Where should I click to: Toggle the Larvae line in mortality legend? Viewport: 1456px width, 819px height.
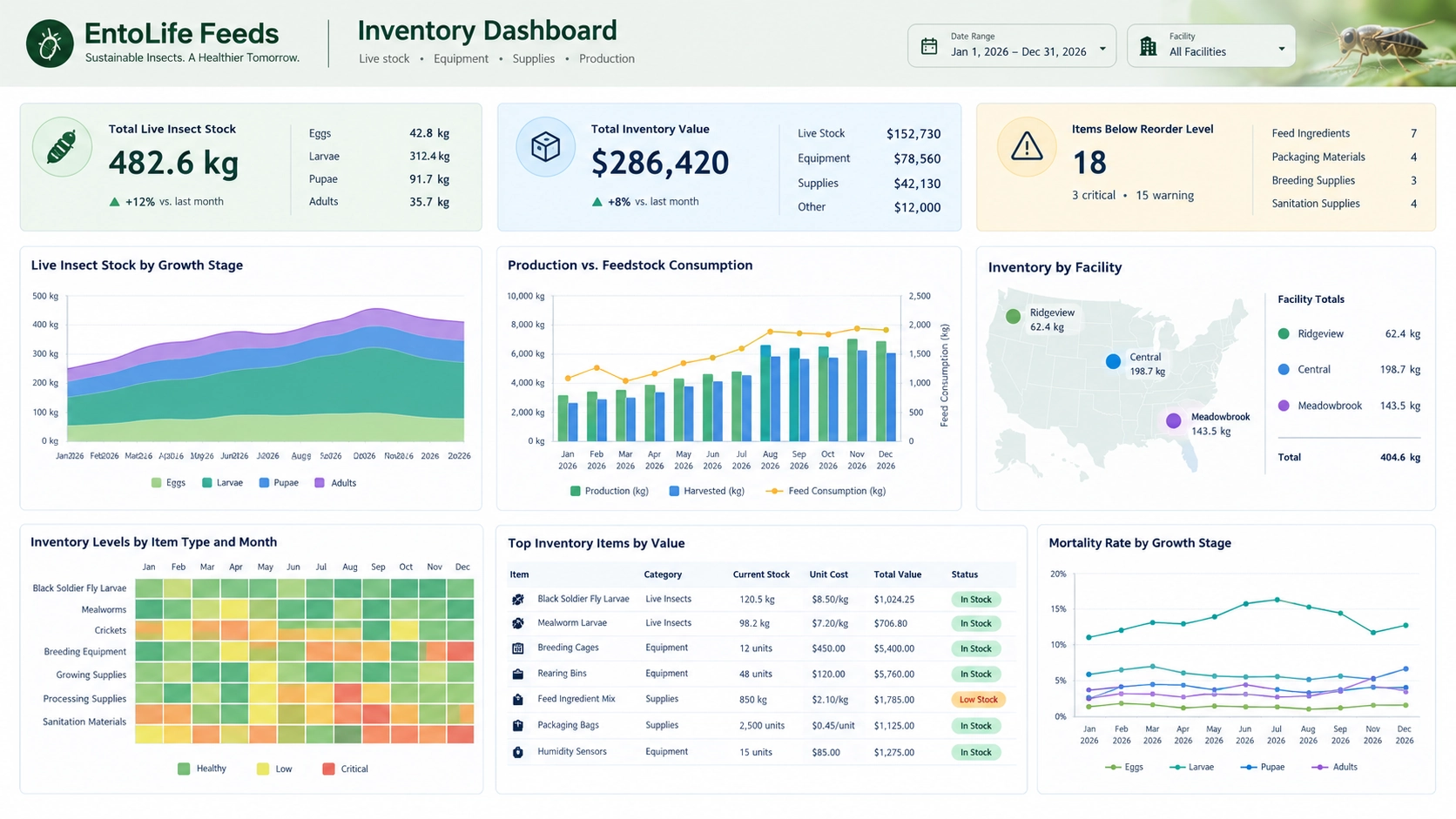[x=1192, y=768]
